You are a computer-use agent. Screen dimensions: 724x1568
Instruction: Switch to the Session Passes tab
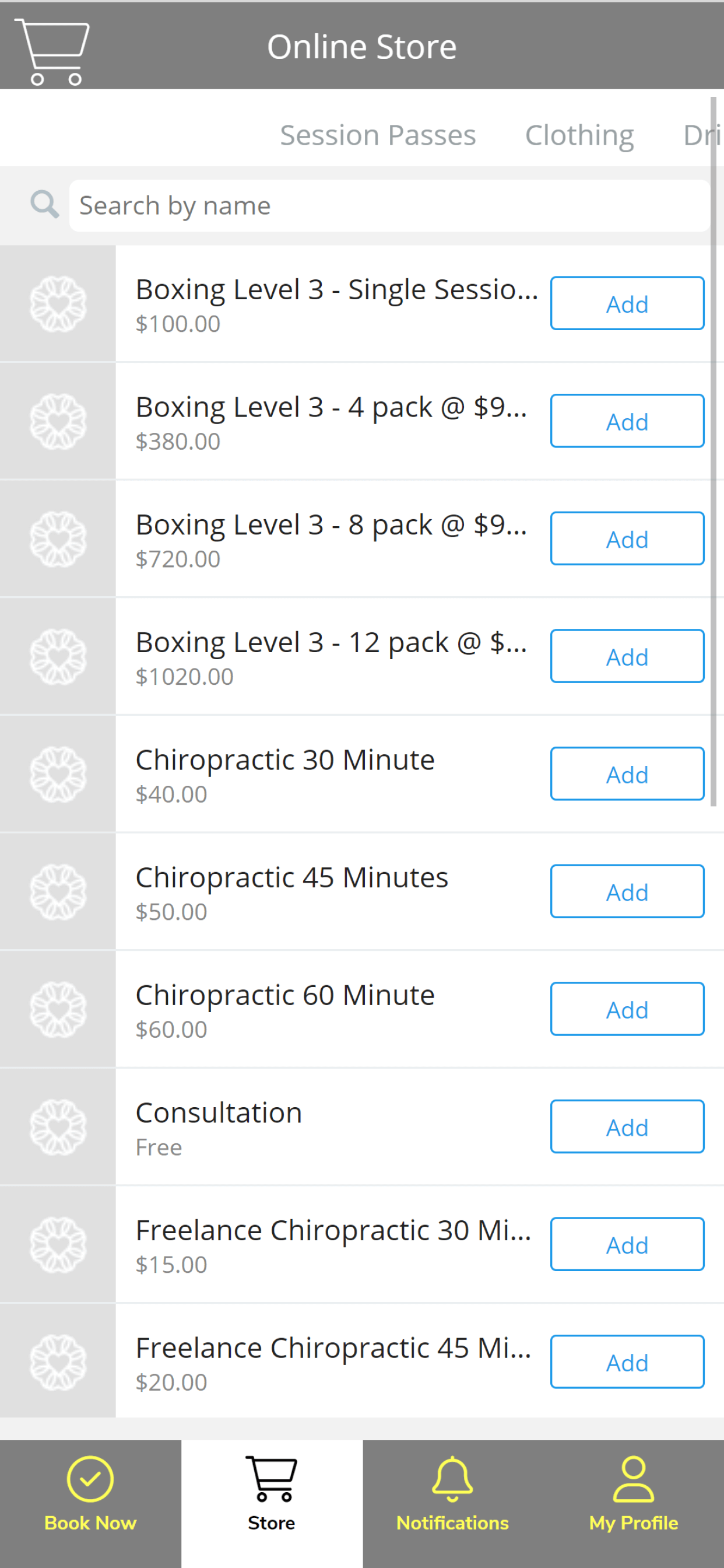[x=378, y=135]
